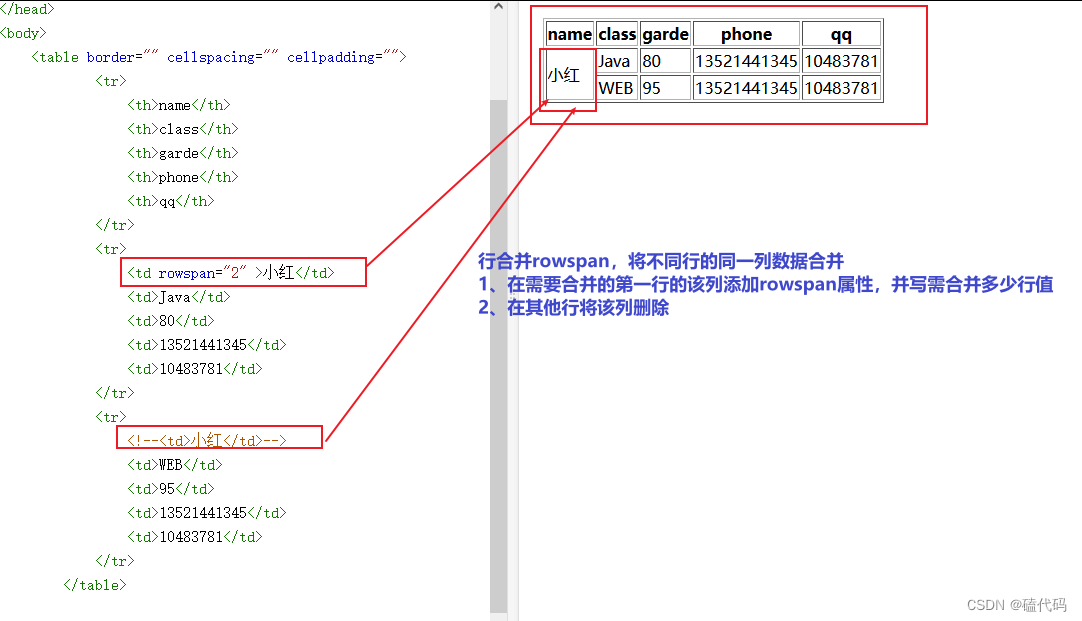Click the <td>Java</td> code line
The width and height of the screenshot is (1082, 621).
click(179, 297)
